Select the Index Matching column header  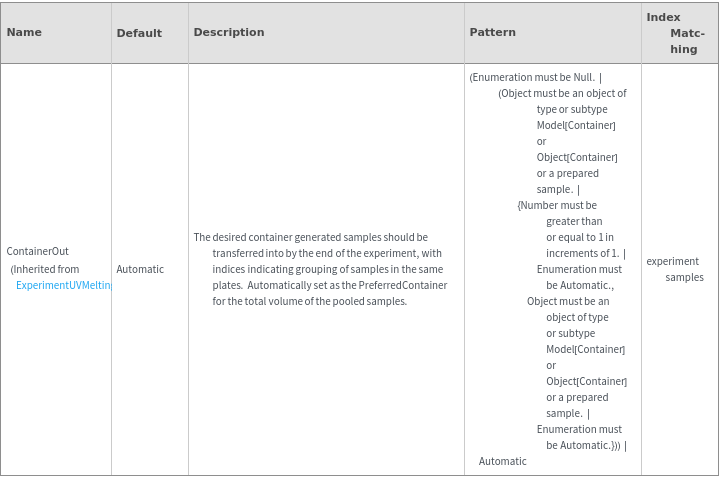pos(678,33)
